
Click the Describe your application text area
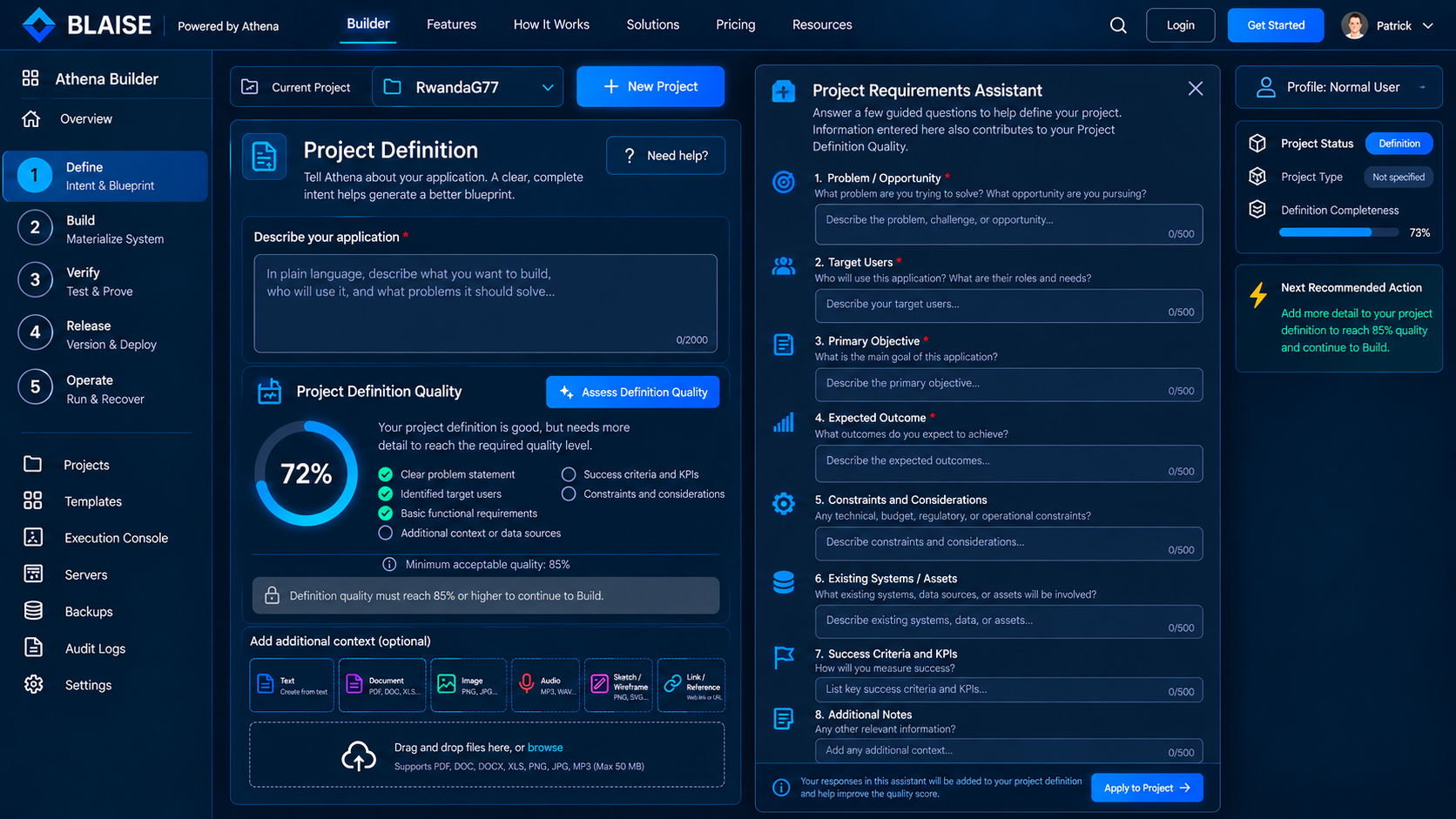pos(486,304)
